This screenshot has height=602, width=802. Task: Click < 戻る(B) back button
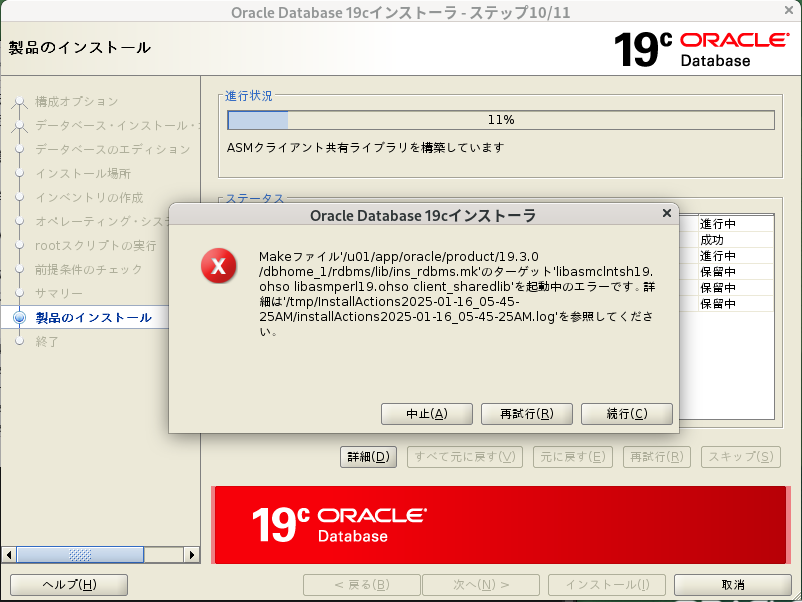362,585
